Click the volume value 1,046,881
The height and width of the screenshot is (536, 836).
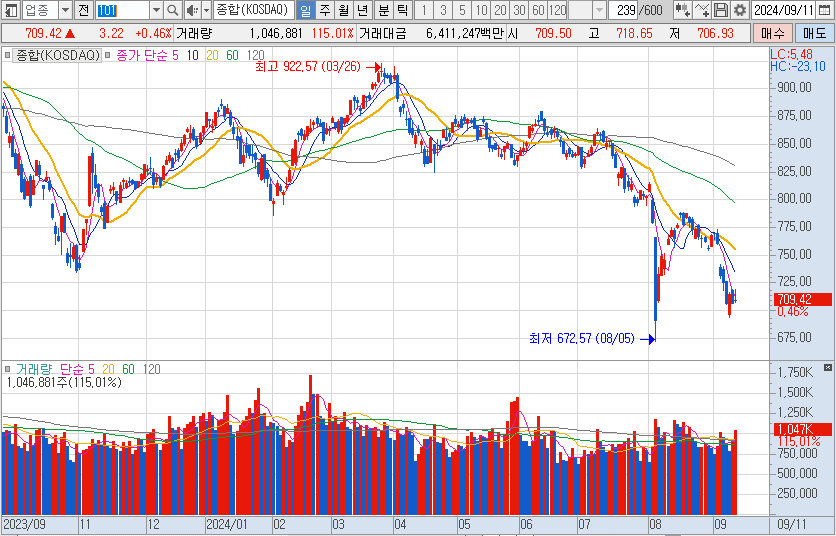tap(276, 34)
